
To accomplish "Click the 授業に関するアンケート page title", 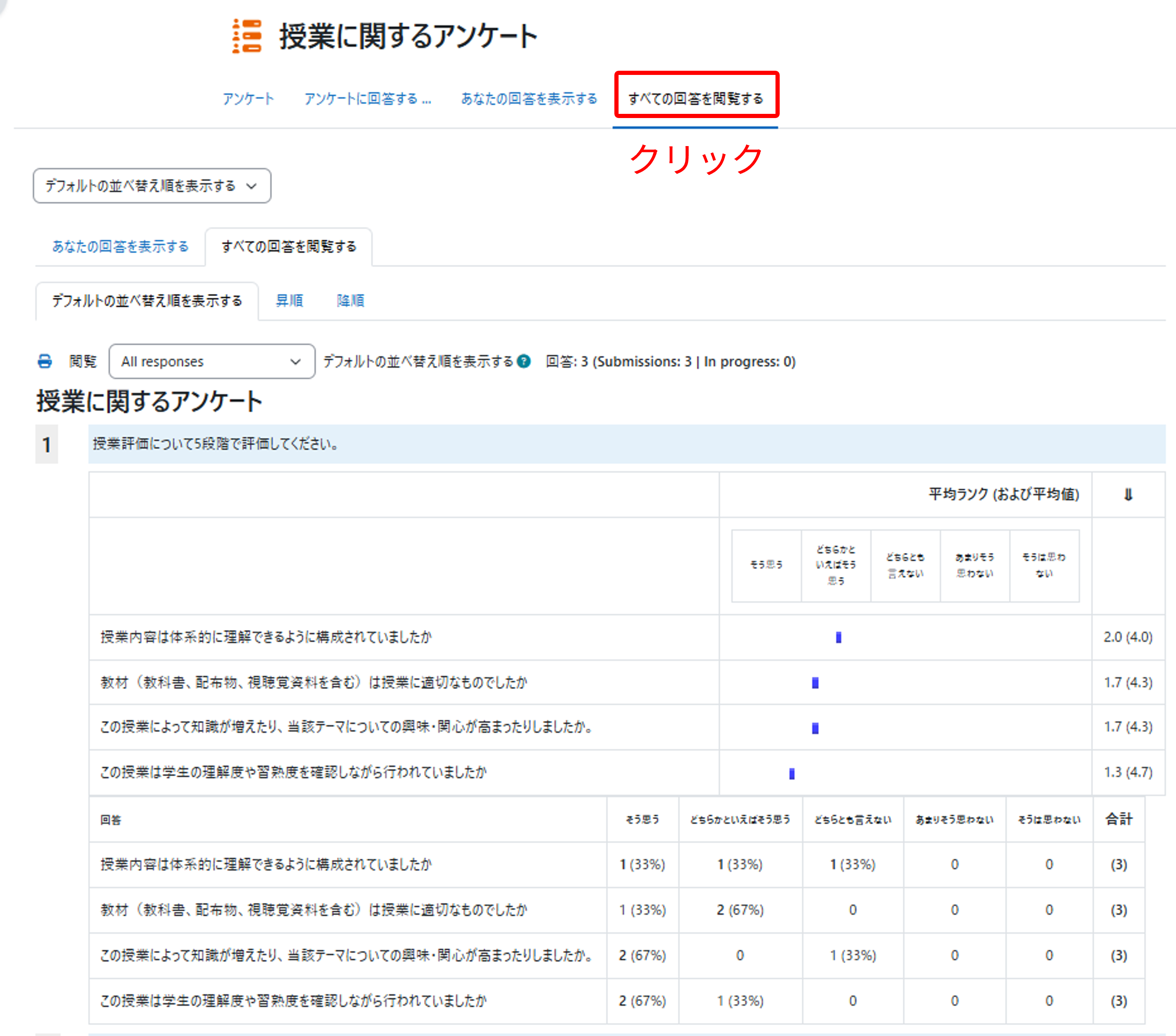I will (x=408, y=36).
